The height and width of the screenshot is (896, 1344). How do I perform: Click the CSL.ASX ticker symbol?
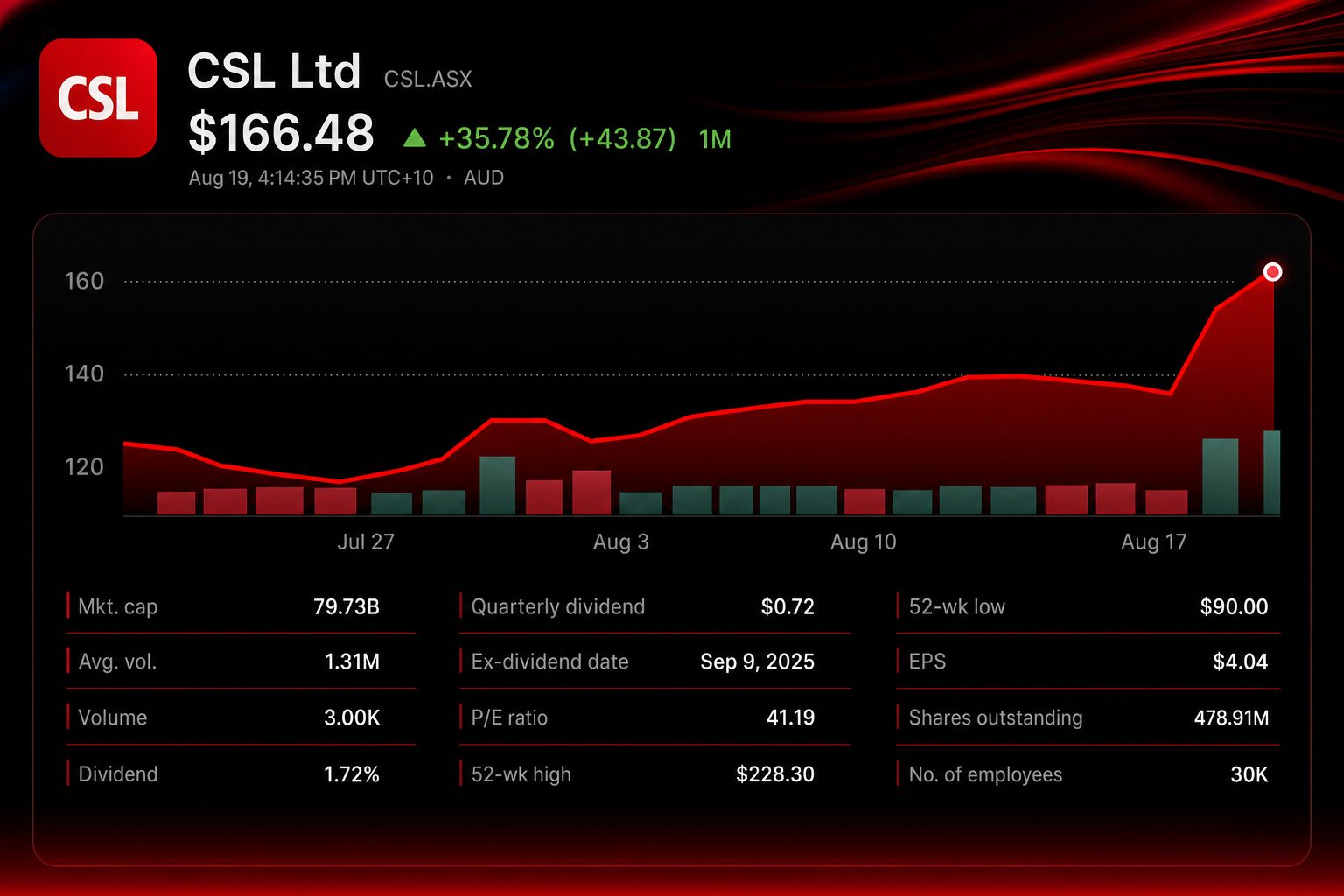coord(428,79)
